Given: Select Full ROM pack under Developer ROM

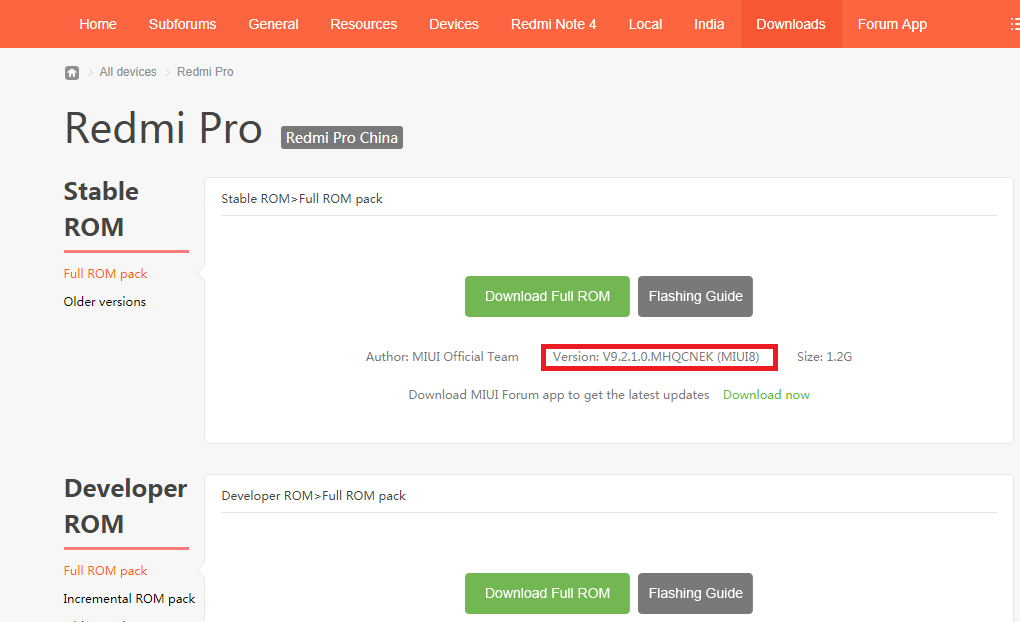Looking at the screenshot, I should (105, 571).
